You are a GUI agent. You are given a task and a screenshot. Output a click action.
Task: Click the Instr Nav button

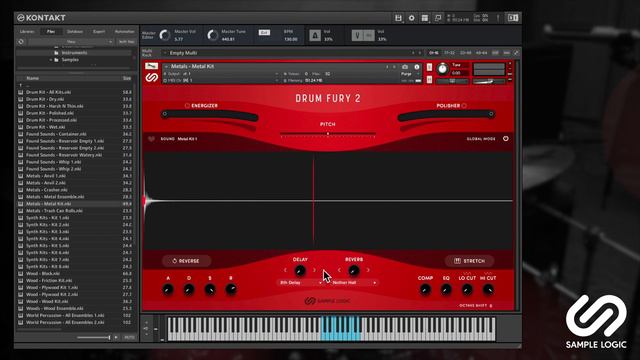pos(126,42)
